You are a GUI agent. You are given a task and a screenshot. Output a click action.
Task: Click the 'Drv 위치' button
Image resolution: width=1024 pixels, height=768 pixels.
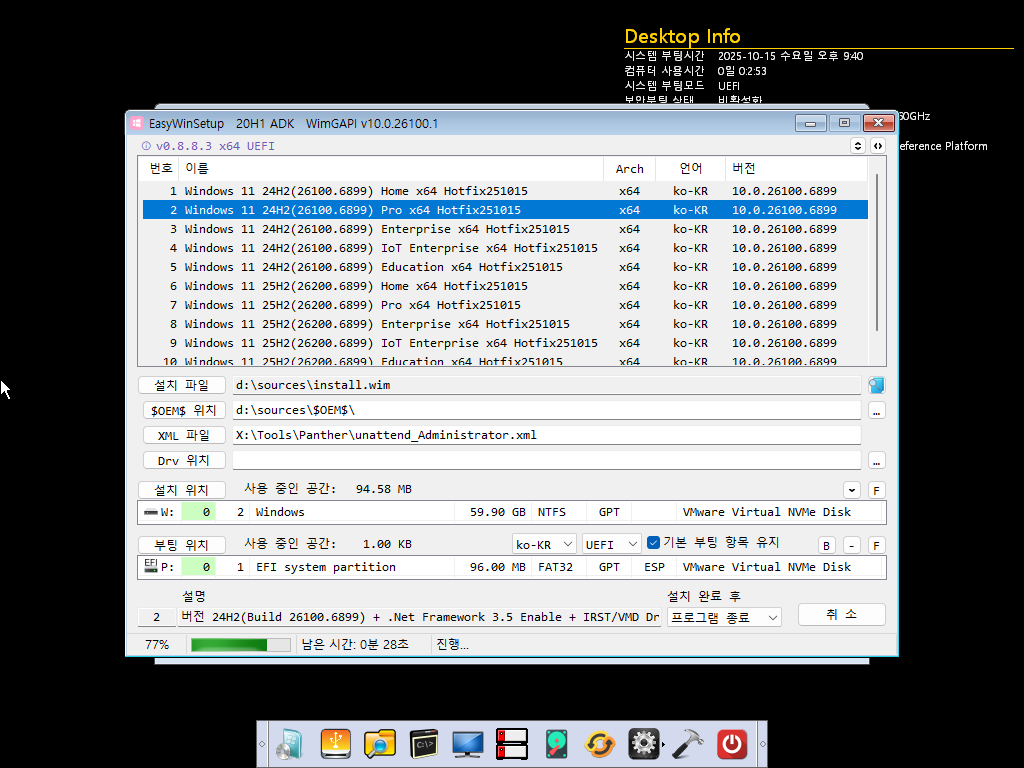pyautogui.click(x=184, y=460)
